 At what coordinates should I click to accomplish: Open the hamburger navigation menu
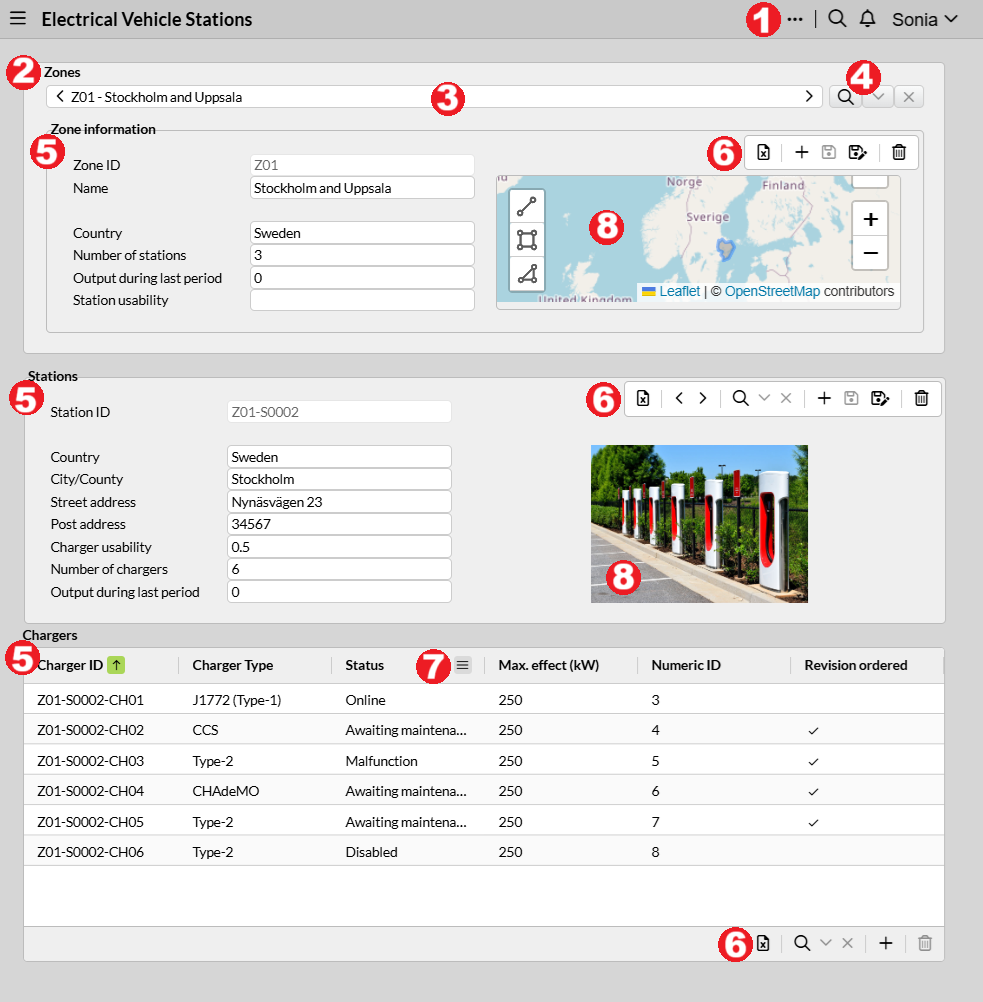point(19,19)
